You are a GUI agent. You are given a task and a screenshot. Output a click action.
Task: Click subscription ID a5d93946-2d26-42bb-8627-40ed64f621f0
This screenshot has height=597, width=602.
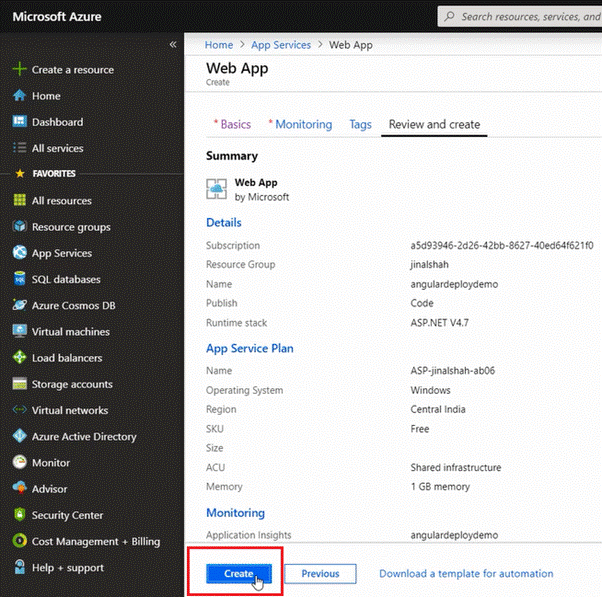[x=502, y=245]
